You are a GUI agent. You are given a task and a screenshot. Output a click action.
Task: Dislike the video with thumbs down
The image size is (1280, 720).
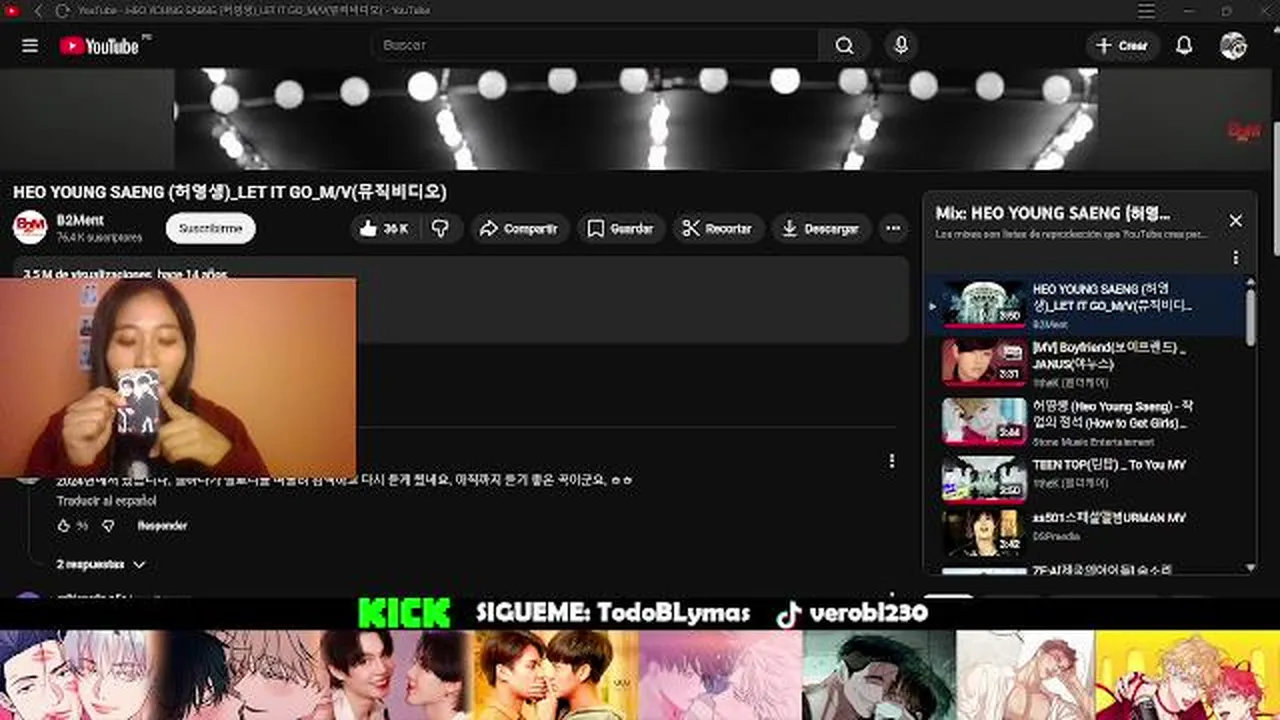pyautogui.click(x=440, y=228)
